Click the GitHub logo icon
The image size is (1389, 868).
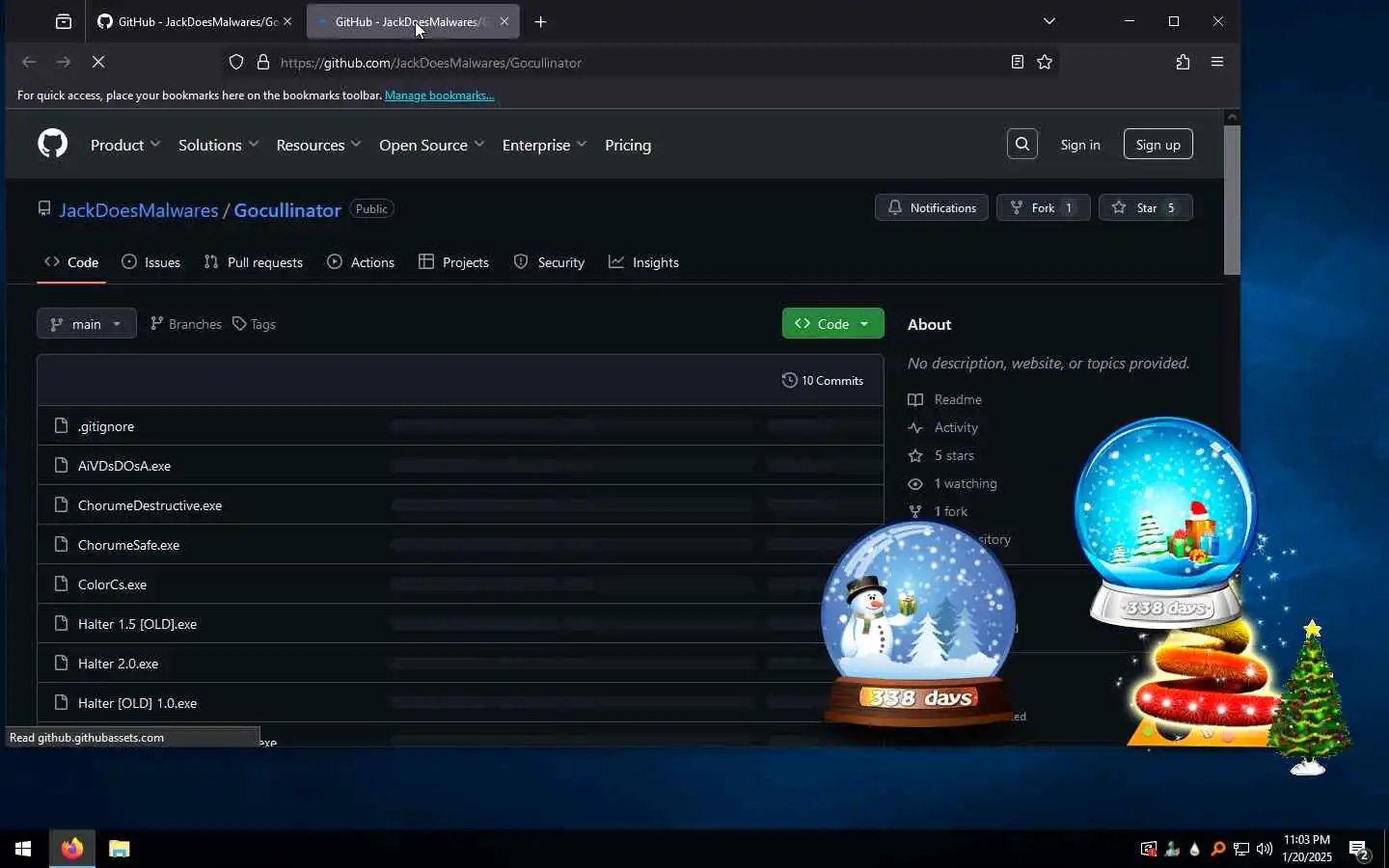click(x=53, y=144)
